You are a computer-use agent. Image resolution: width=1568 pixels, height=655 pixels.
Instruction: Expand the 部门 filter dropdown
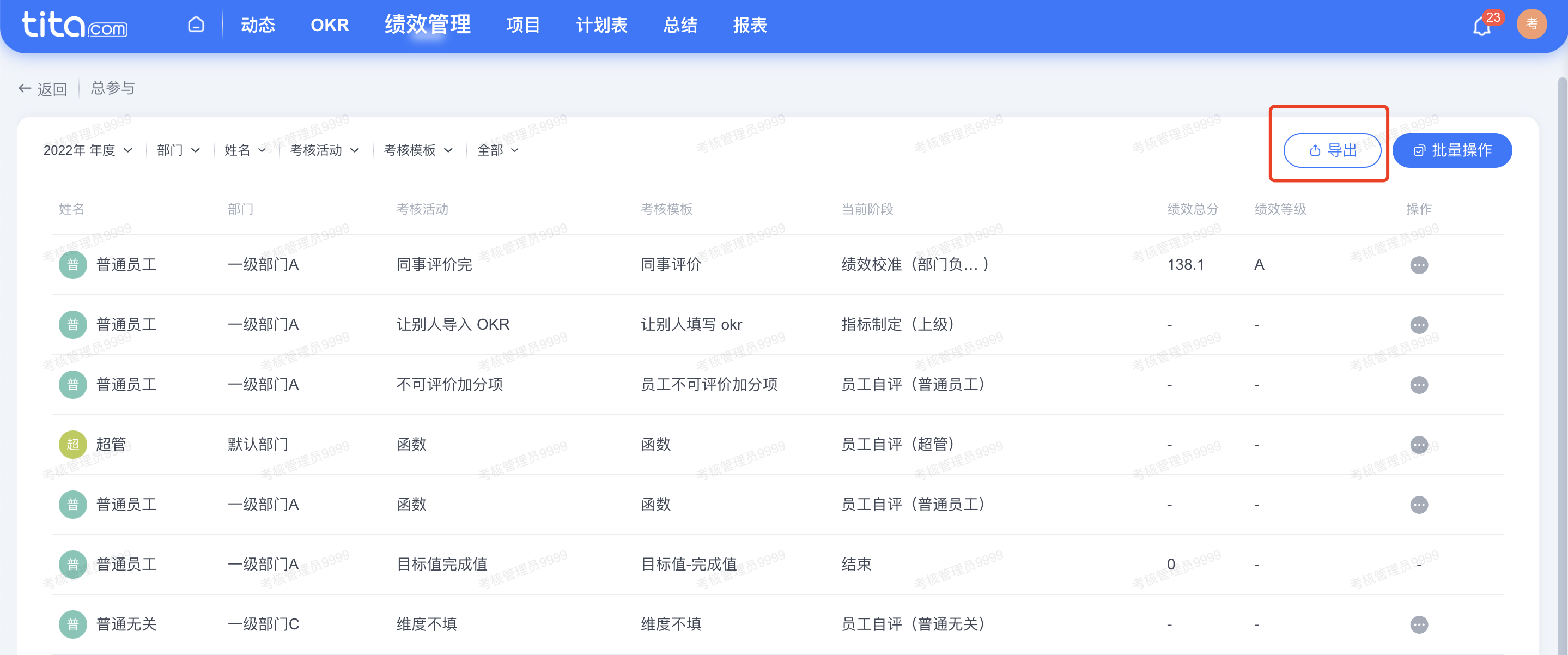point(178,150)
